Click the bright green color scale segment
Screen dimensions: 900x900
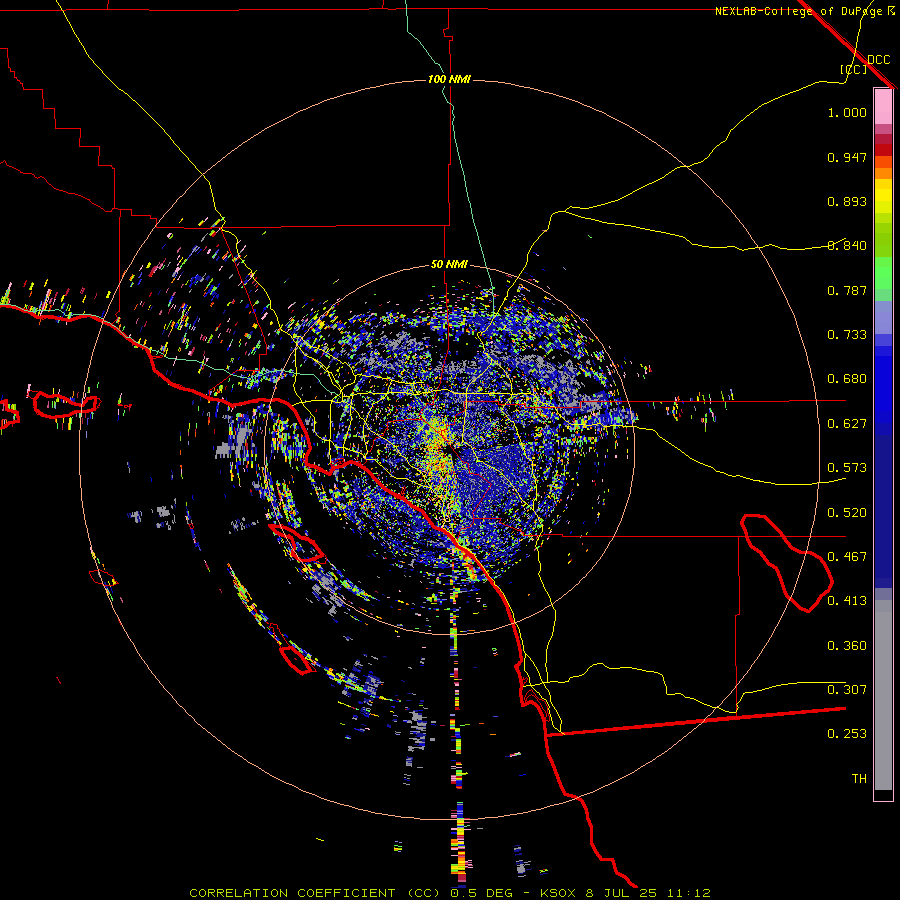tap(883, 273)
